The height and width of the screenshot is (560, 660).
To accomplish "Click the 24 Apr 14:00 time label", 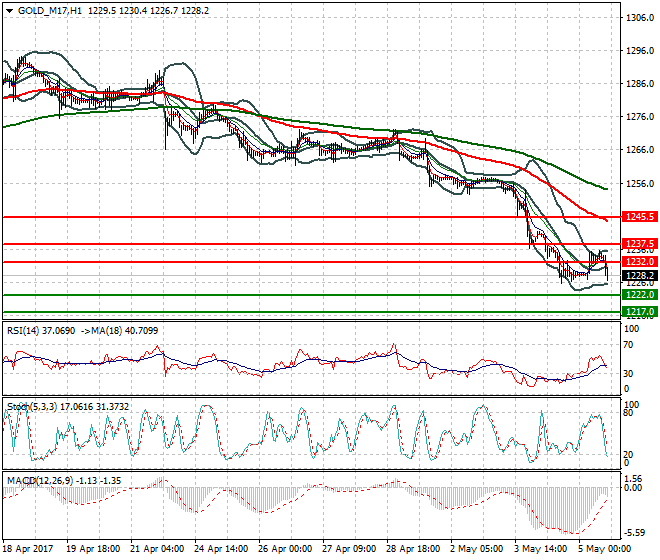I will pyautogui.click(x=221, y=549).
